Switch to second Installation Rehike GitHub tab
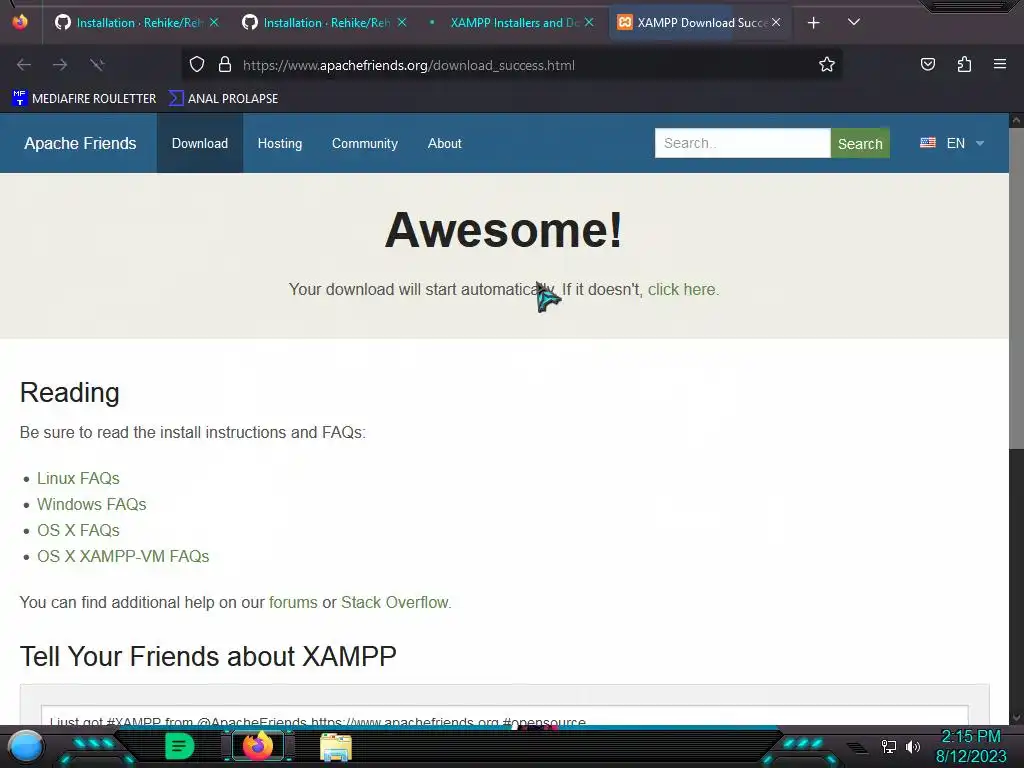The image size is (1024, 768). pyautogui.click(x=325, y=23)
